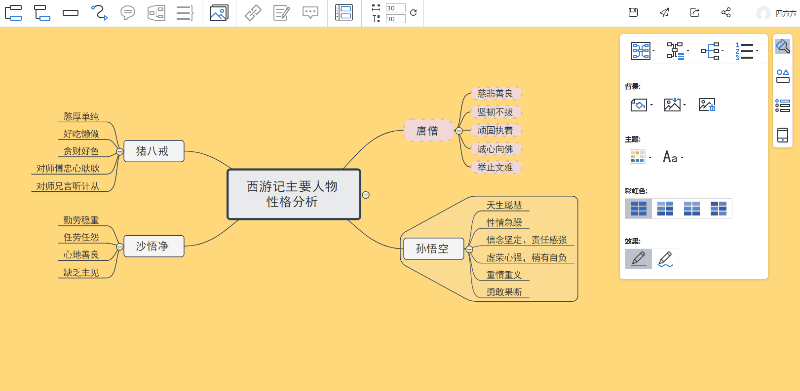Select the 勇敢果断 subtopic
The height and width of the screenshot is (391, 800).
(504, 292)
